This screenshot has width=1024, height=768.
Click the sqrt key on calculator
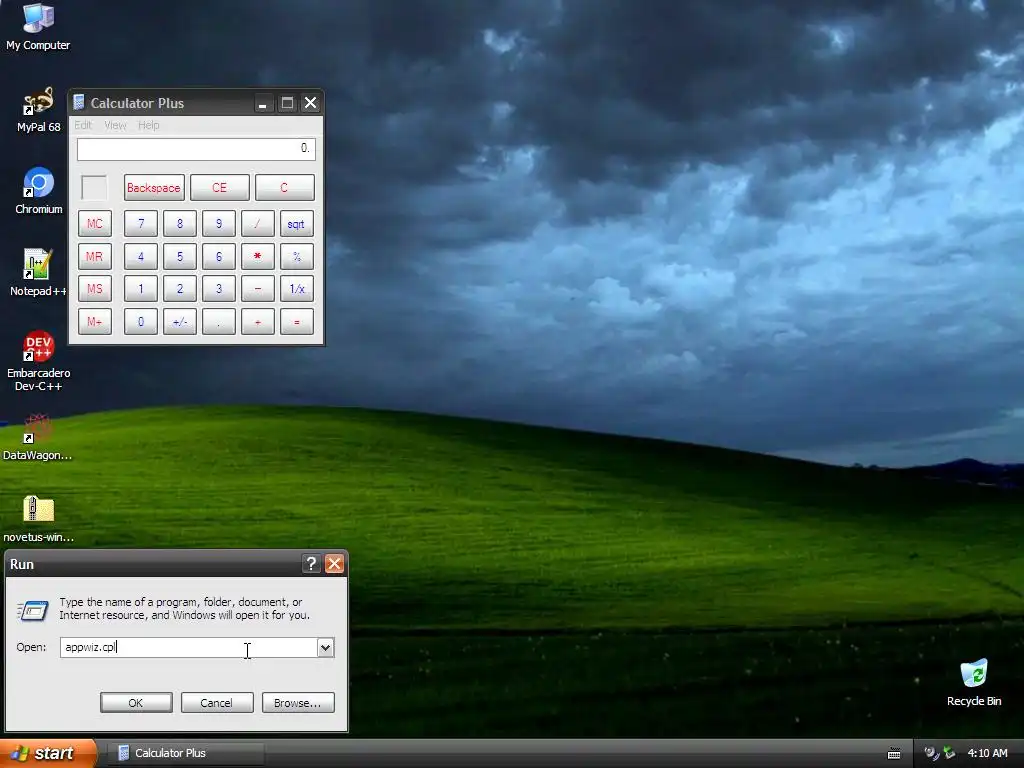point(296,223)
